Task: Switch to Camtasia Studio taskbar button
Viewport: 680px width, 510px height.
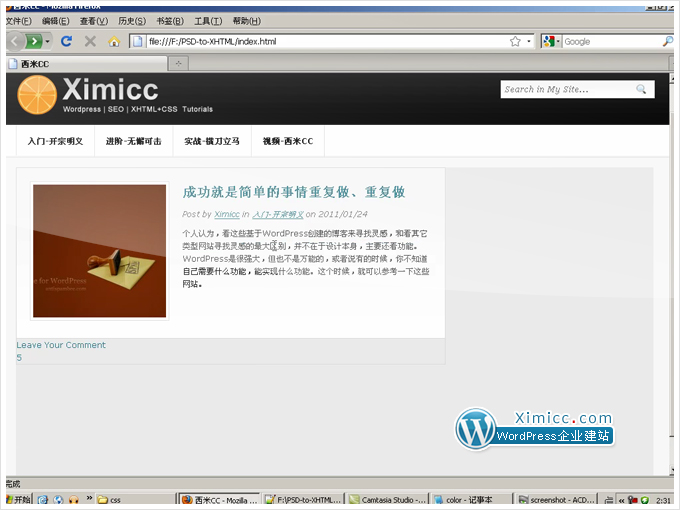Action: pos(387,500)
